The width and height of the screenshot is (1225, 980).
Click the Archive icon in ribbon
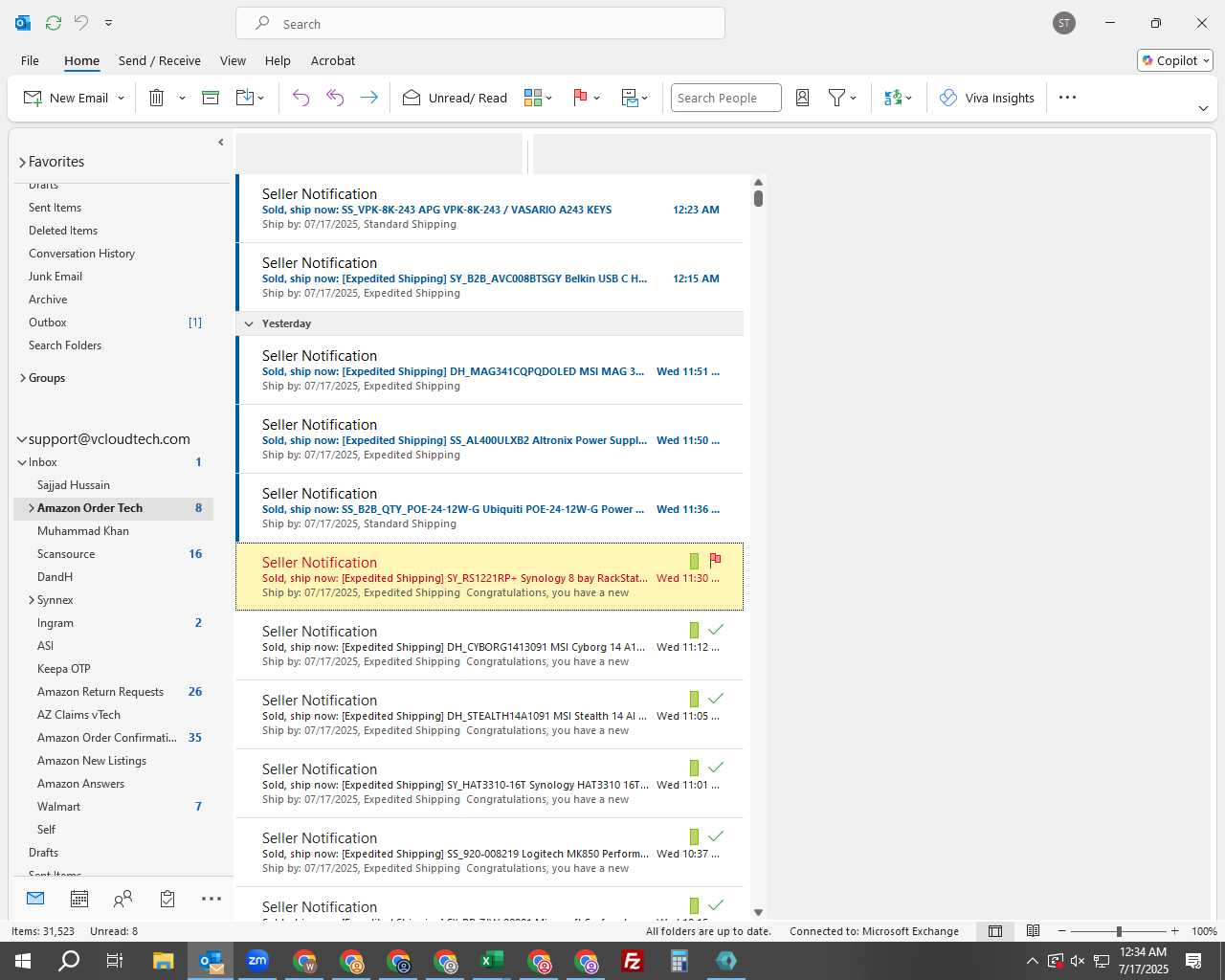[211, 98]
